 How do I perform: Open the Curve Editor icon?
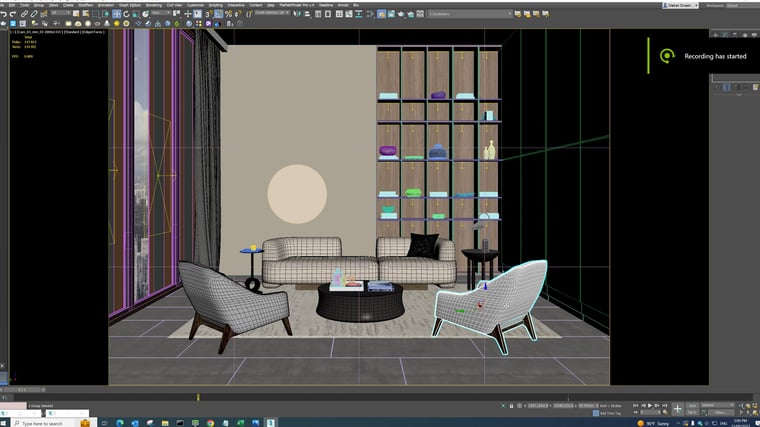(x=348, y=14)
